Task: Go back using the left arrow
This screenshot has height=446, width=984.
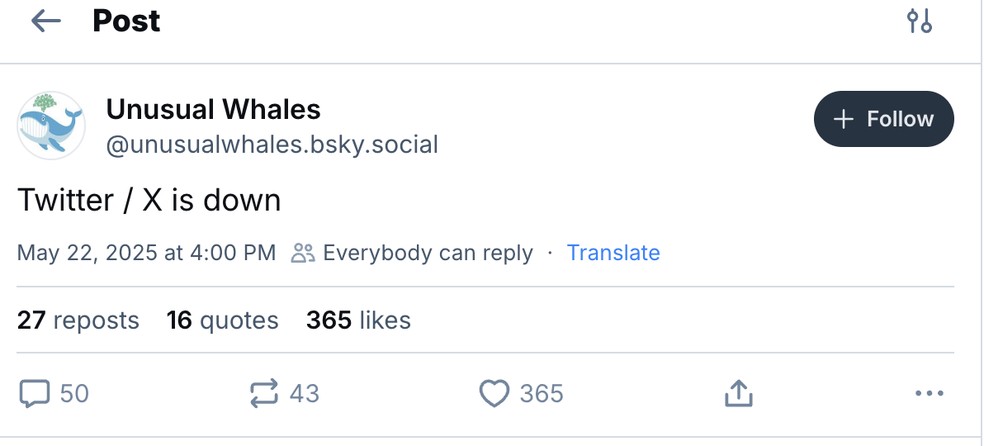Action: point(46,21)
